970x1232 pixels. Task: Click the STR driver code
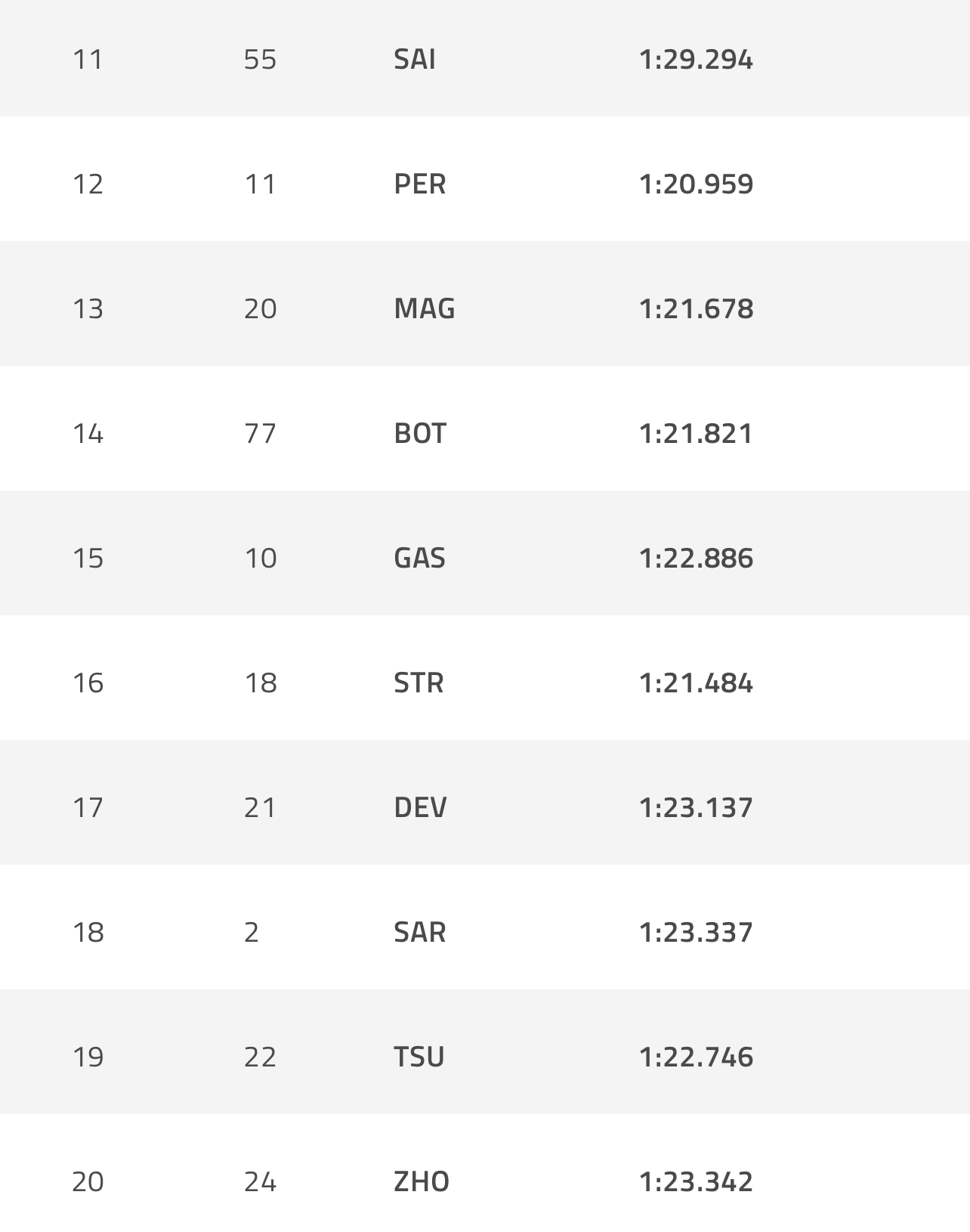pyautogui.click(x=419, y=683)
